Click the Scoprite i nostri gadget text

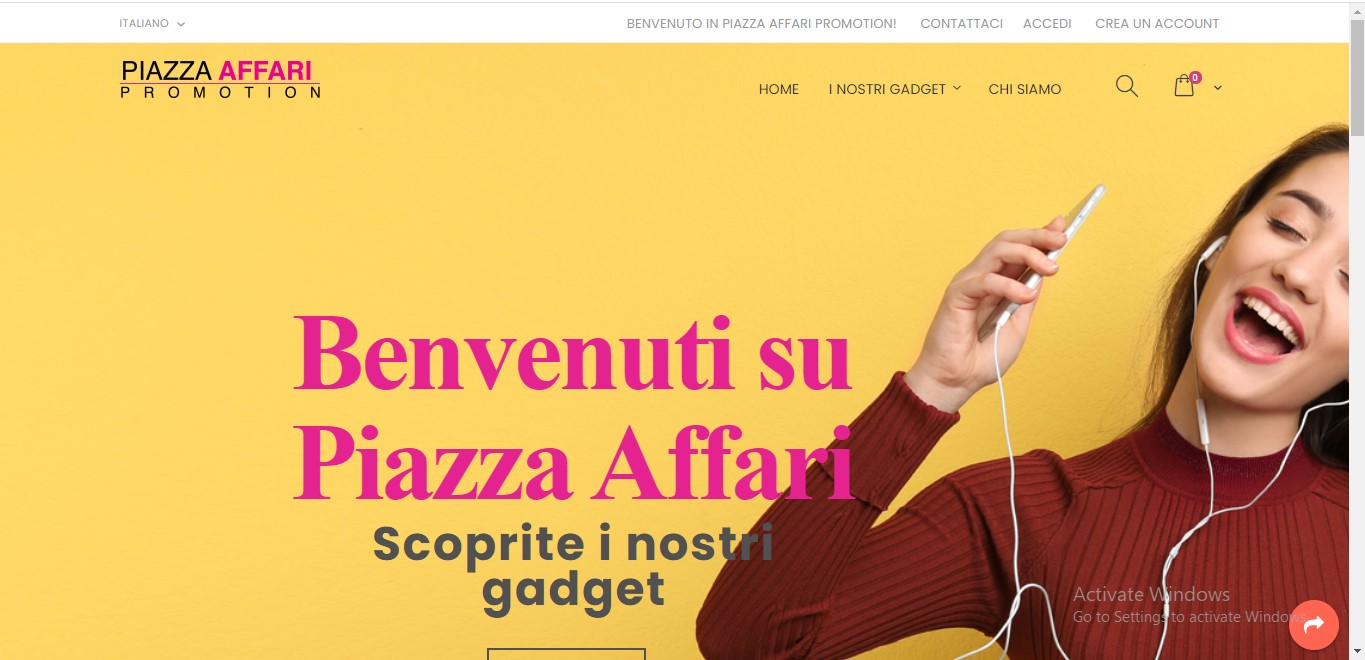point(573,566)
